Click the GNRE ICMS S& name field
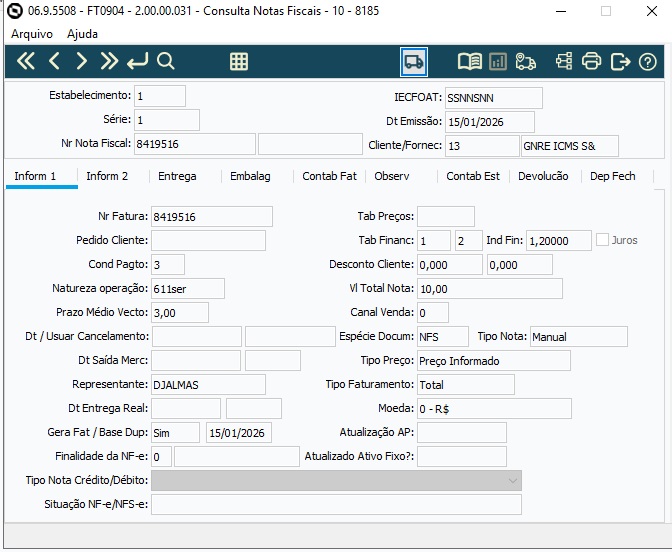 (x=570, y=146)
